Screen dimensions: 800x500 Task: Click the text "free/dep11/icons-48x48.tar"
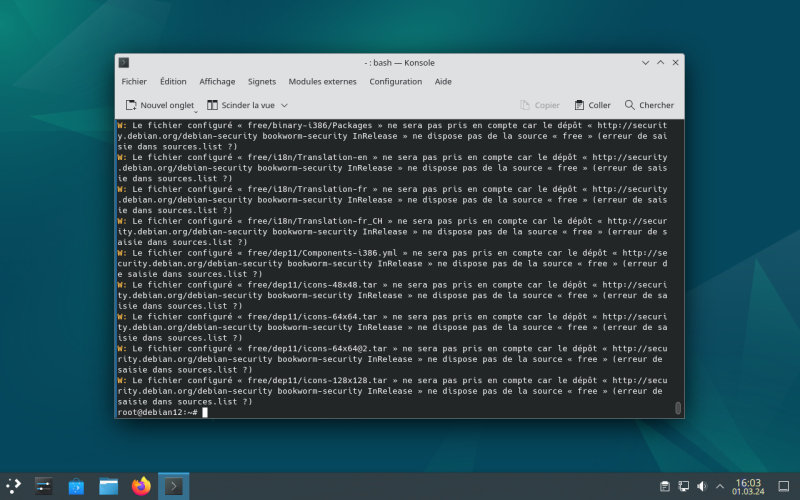[x=312, y=285]
